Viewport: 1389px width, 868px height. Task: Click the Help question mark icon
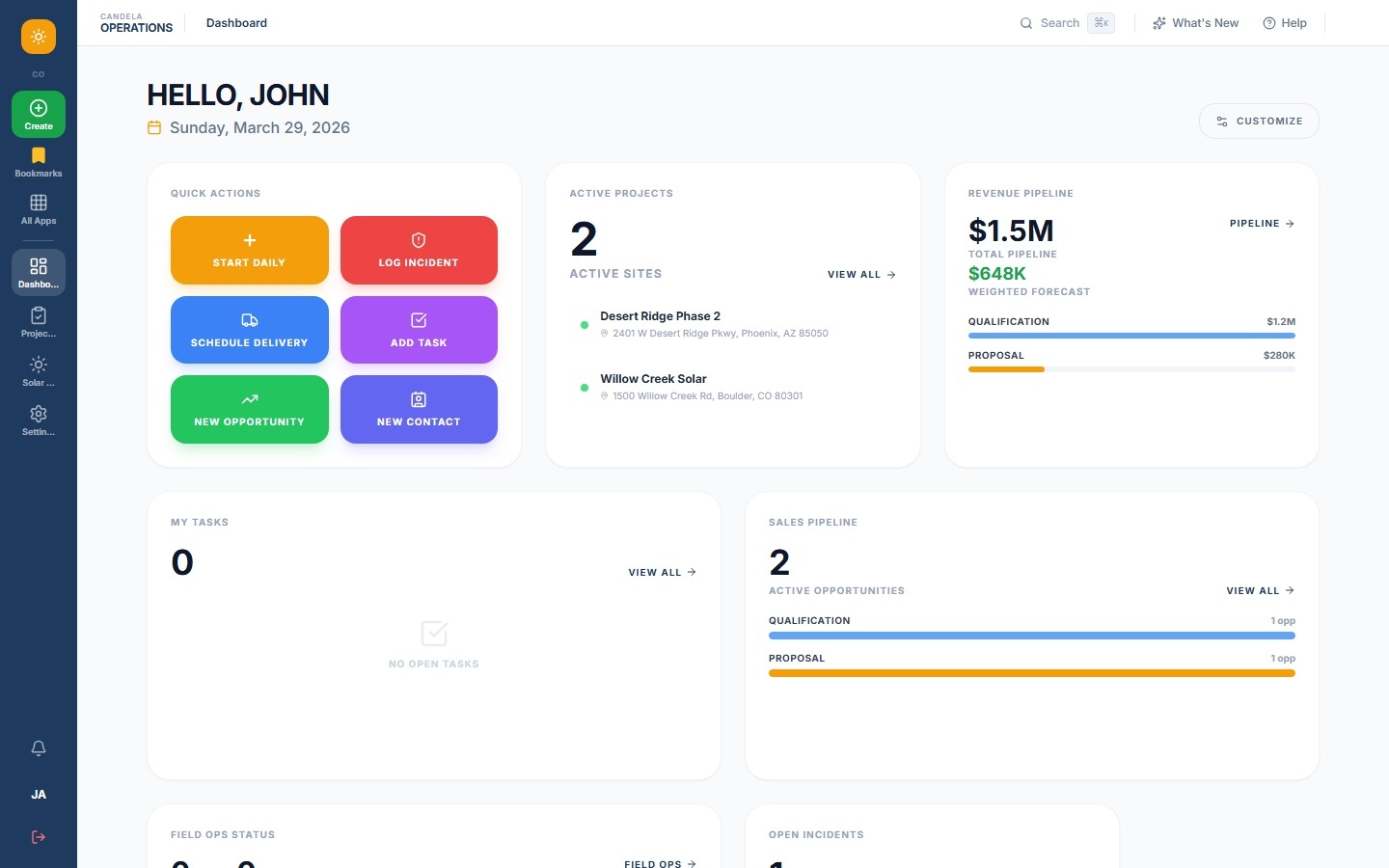pyautogui.click(x=1269, y=23)
